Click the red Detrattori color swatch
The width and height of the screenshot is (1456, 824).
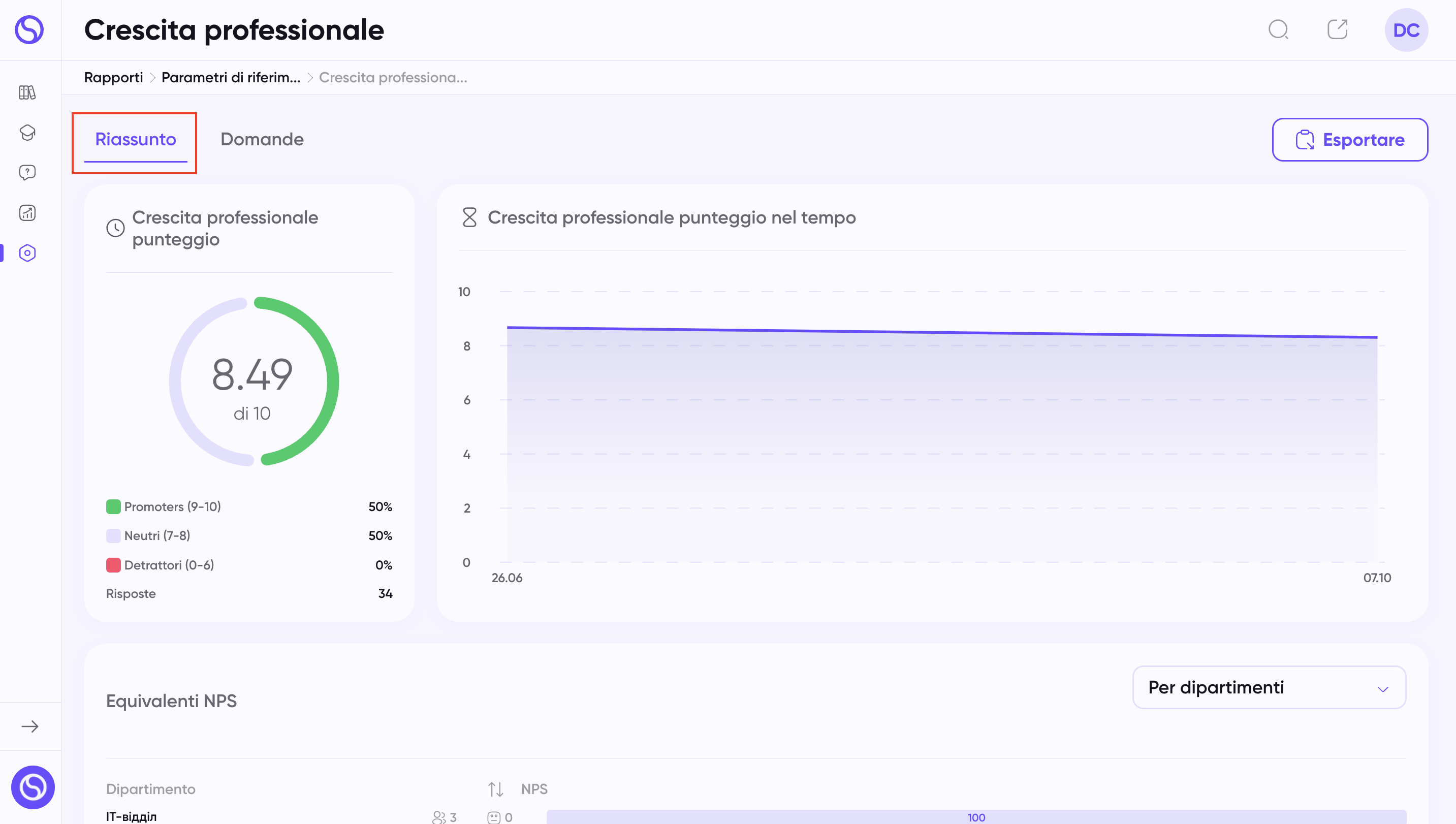pos(113,565)
